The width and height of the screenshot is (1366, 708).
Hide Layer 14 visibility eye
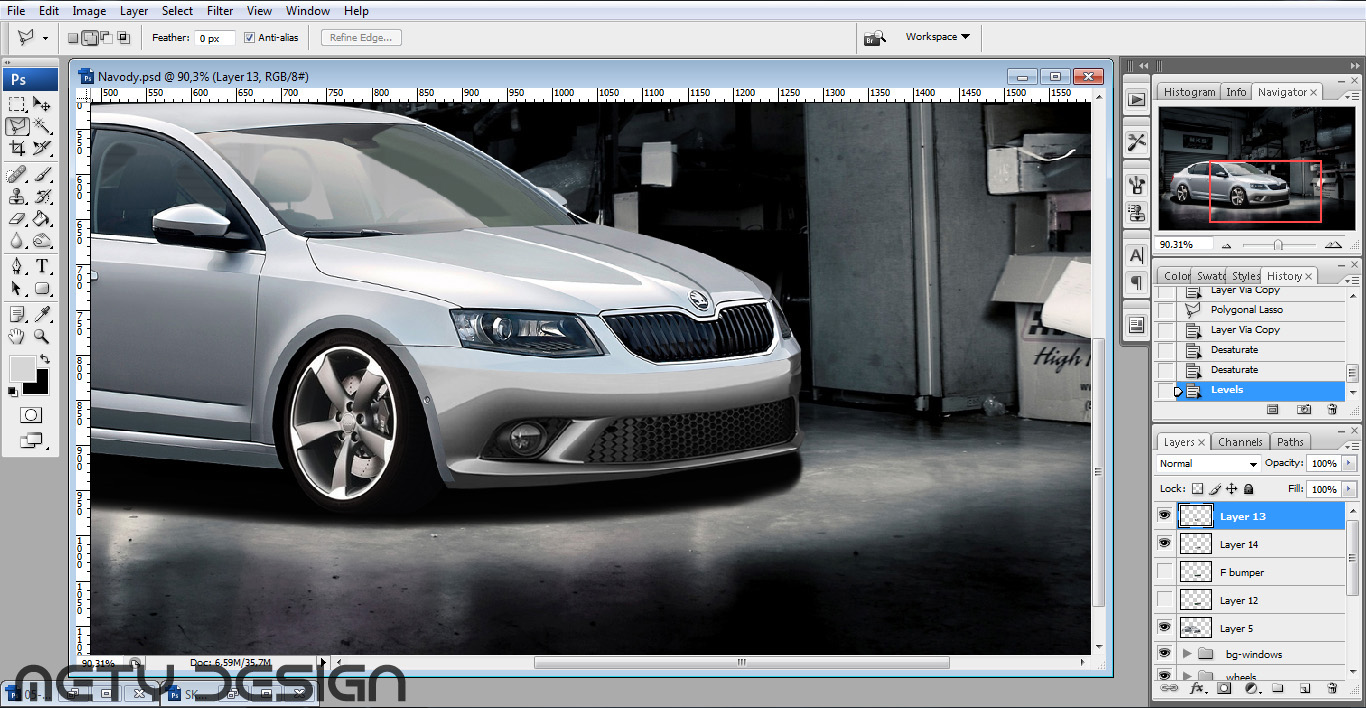click(x=1164, y=544)
